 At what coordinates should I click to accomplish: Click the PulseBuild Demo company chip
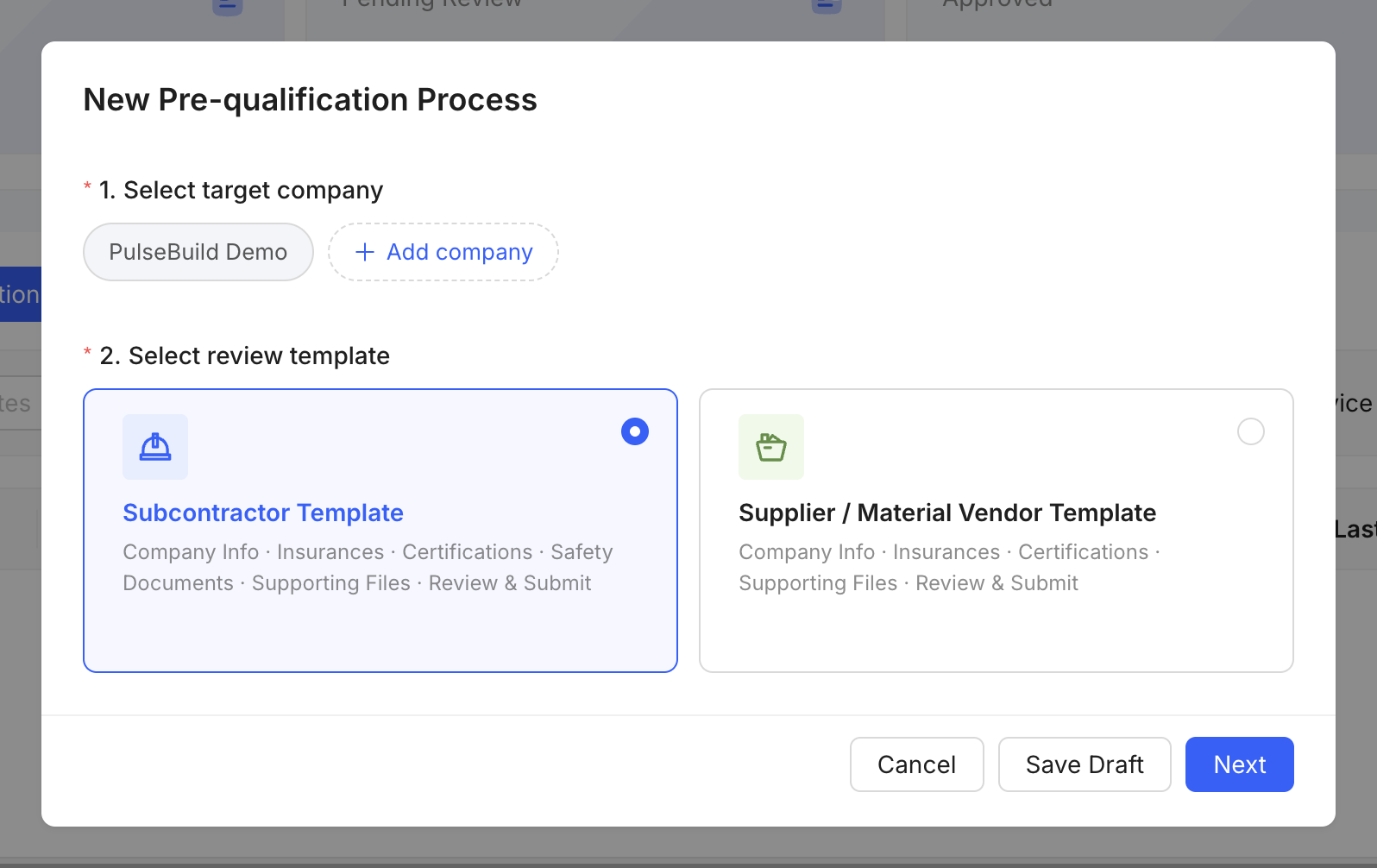198,252
